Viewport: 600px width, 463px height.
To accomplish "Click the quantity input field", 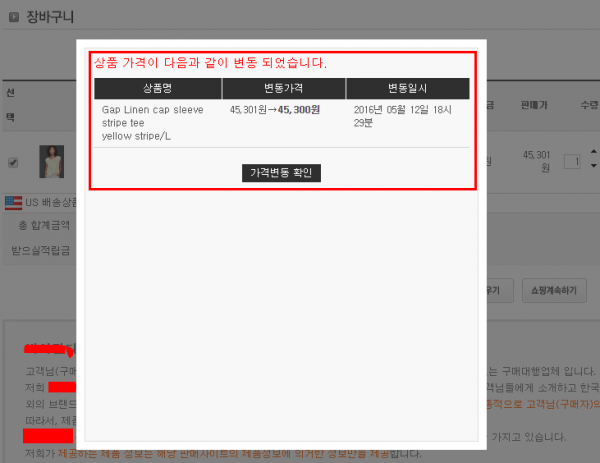I will click(573, 162).
